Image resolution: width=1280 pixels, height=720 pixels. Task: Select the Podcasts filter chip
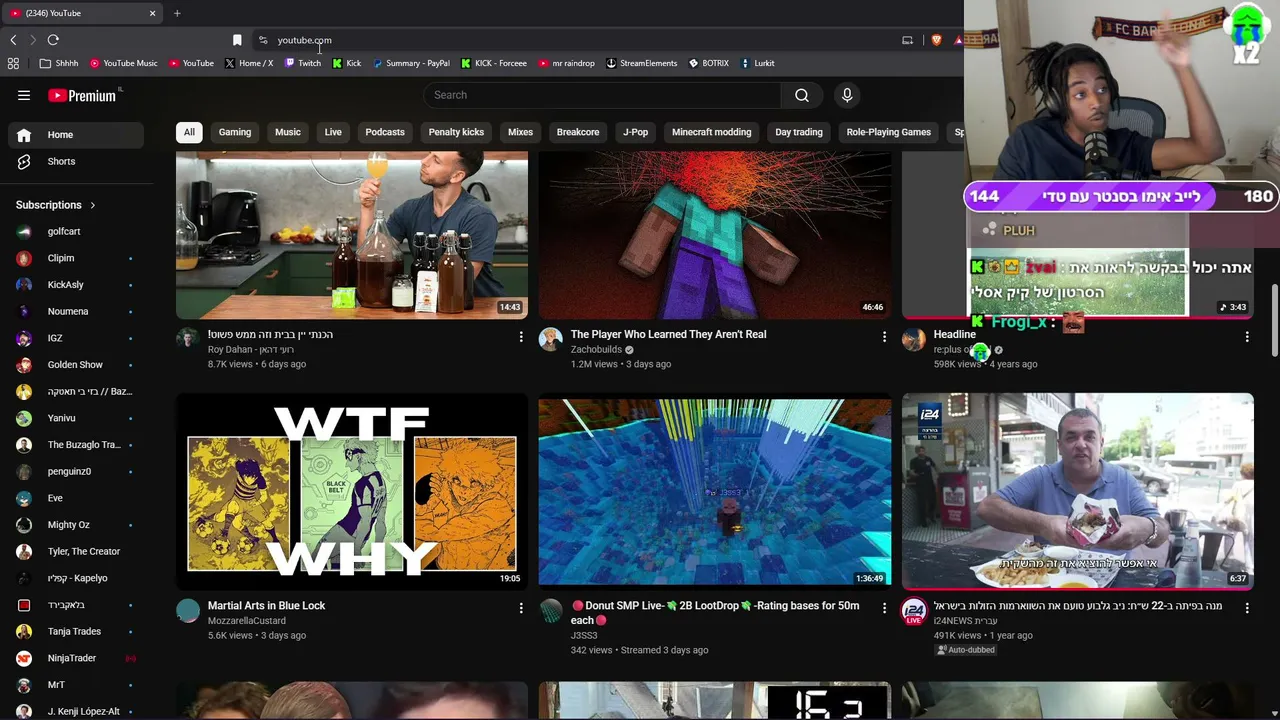pos(385,132)
